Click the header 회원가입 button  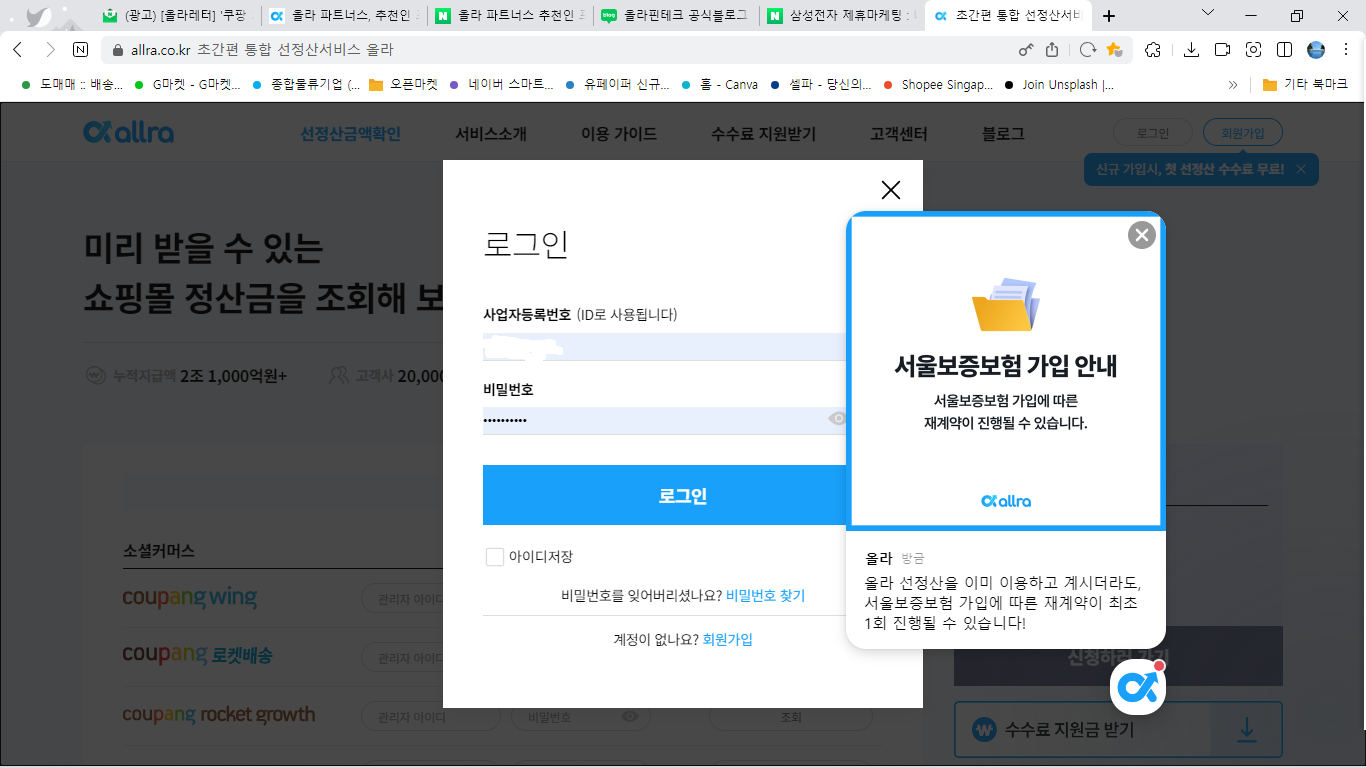(1243, 133)
